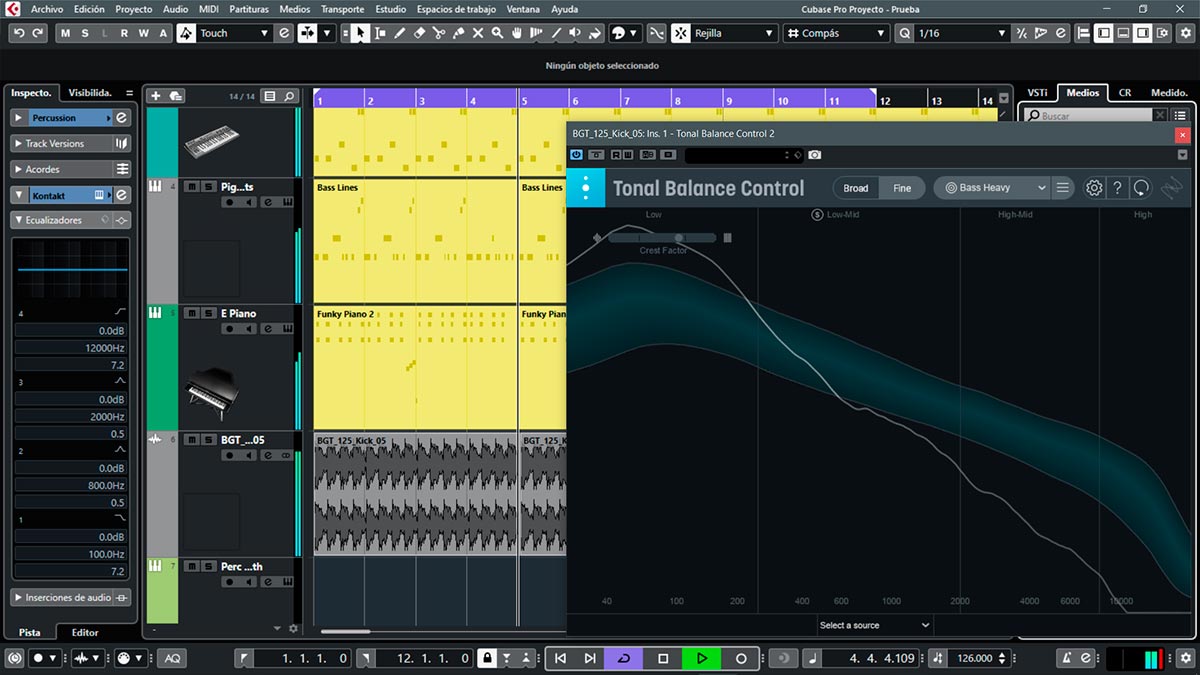Toggle the plugin power bypass button
Image resolution: width=1200 pixels, height=675 pixels.
[x=577, y=155]
